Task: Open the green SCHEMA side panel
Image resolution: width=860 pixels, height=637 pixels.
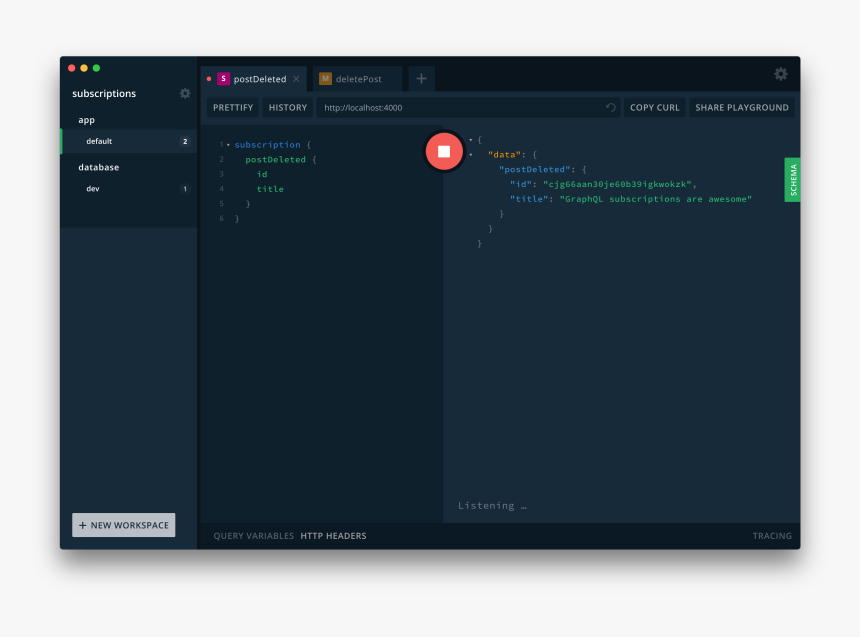Action: pyautogui.click(x=792, y=180)
